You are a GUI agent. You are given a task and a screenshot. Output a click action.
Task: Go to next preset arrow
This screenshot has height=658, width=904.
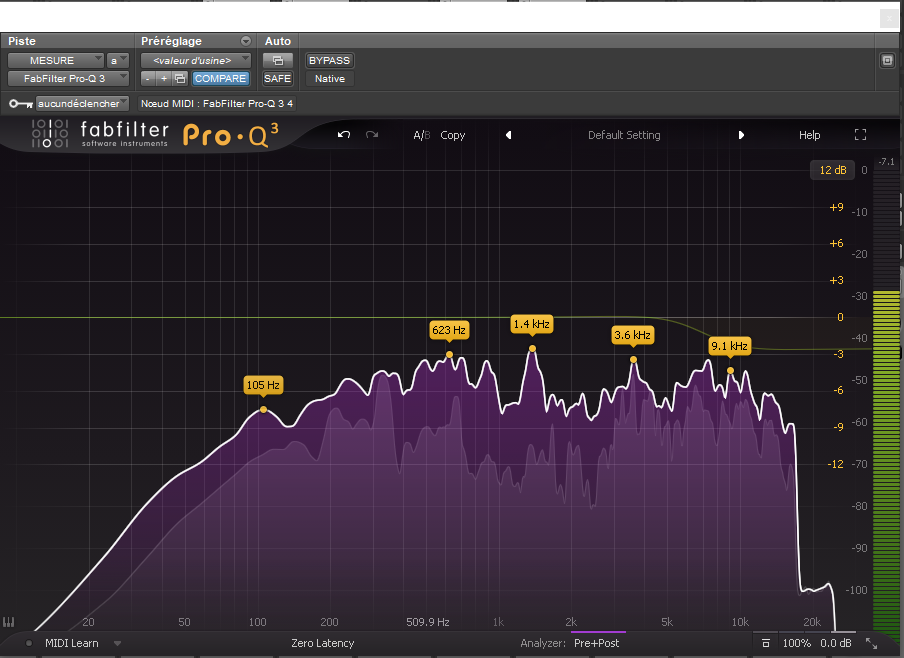click(741, 135)
